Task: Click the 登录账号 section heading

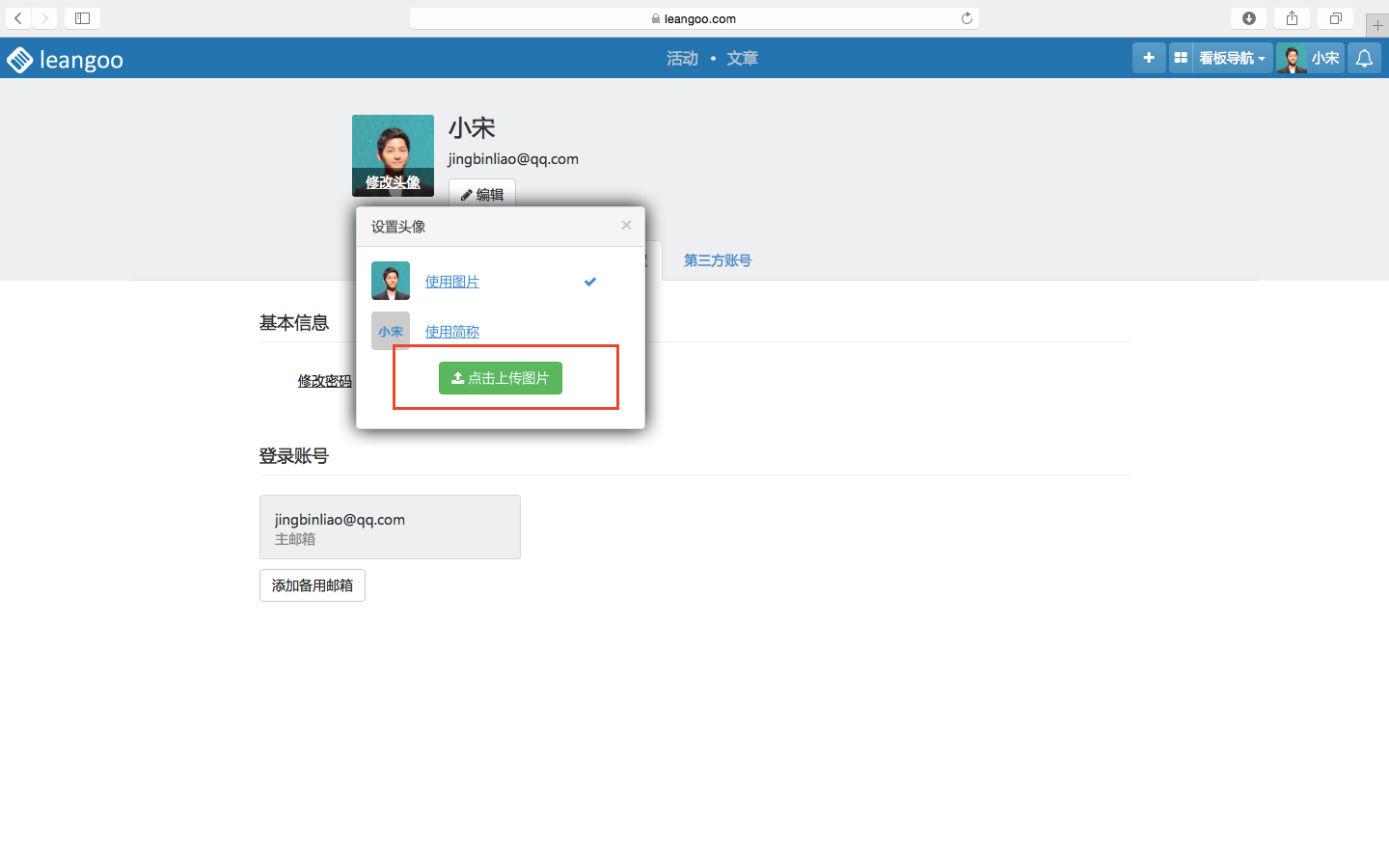Action: click(x=294, y=456)
